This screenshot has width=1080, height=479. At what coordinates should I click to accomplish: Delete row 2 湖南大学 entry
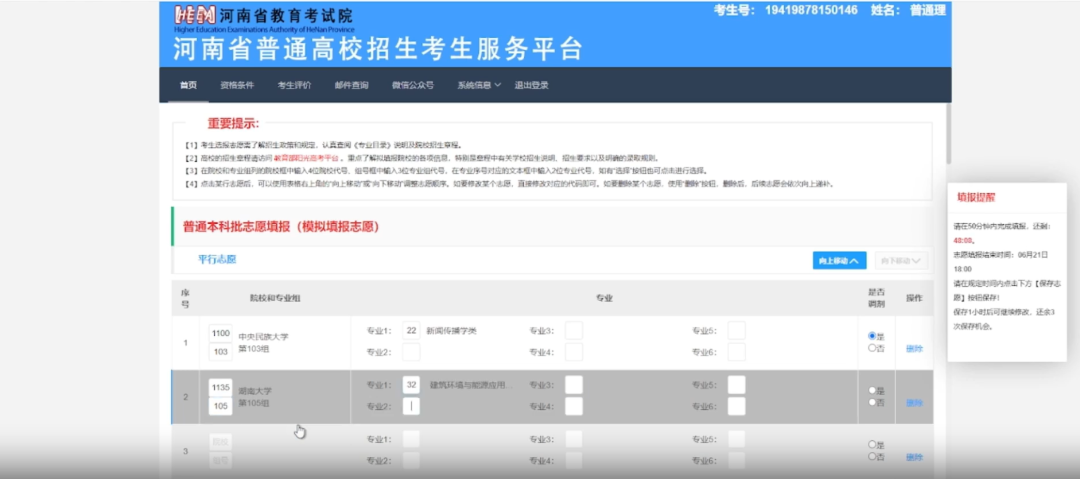(x=914, y=402)
